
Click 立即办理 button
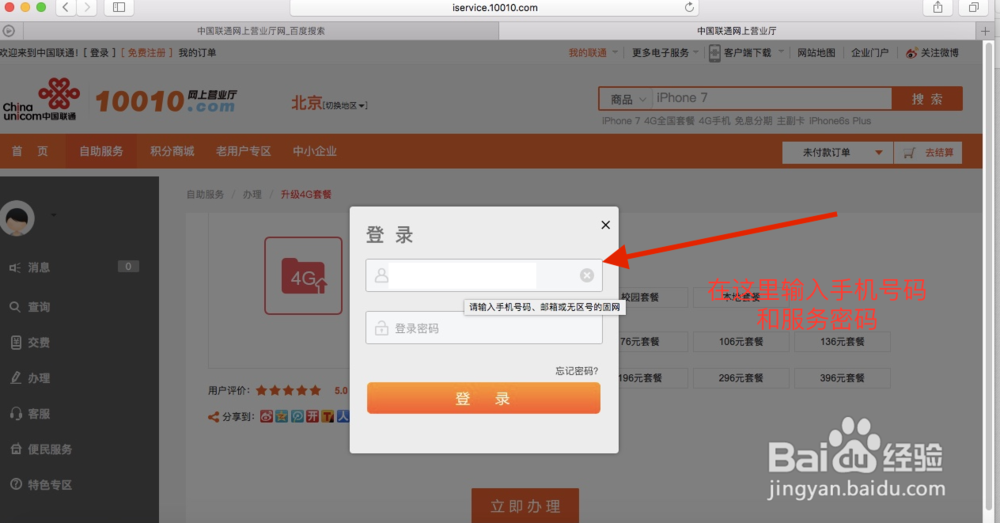(526, 506)
